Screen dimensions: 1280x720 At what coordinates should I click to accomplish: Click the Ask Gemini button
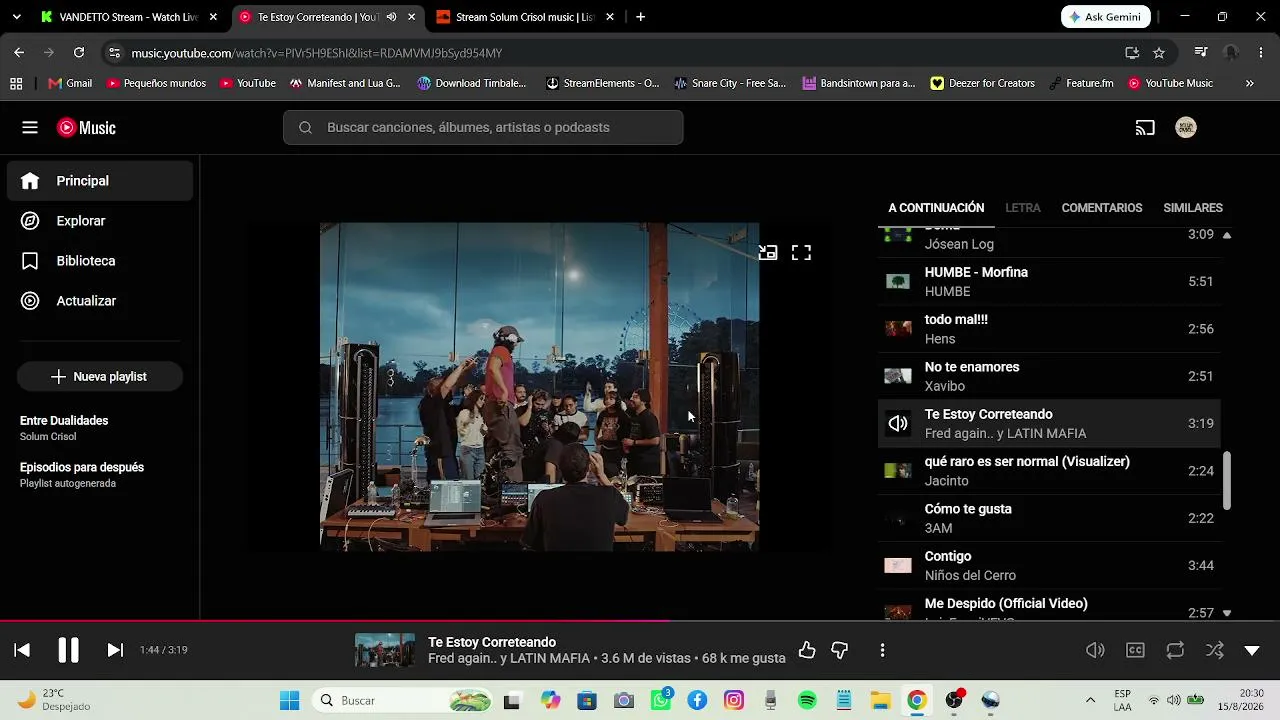point(1106,17)
